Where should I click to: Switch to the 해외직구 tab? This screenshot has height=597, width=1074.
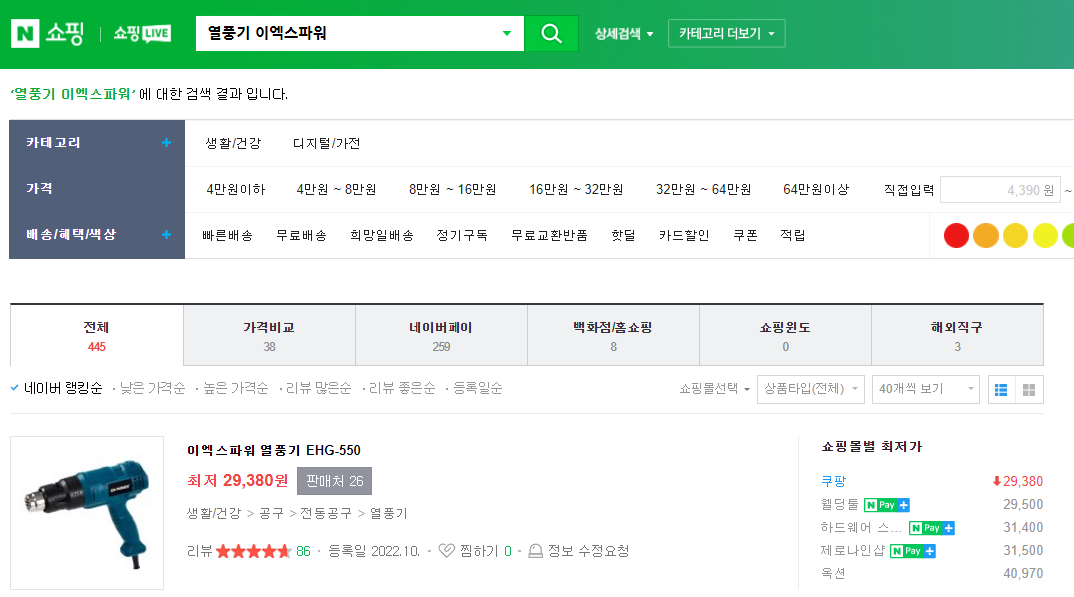click(957, 335)
